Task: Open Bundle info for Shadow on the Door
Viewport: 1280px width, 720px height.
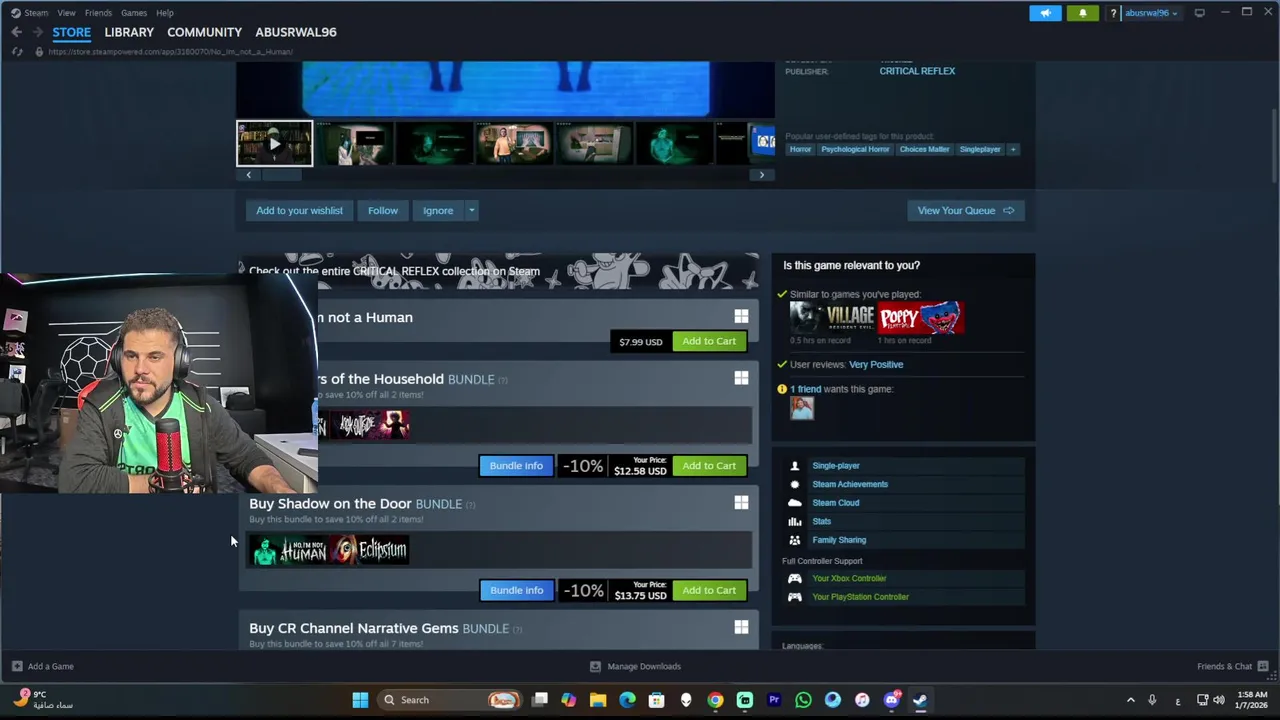Action: point(517,590)
